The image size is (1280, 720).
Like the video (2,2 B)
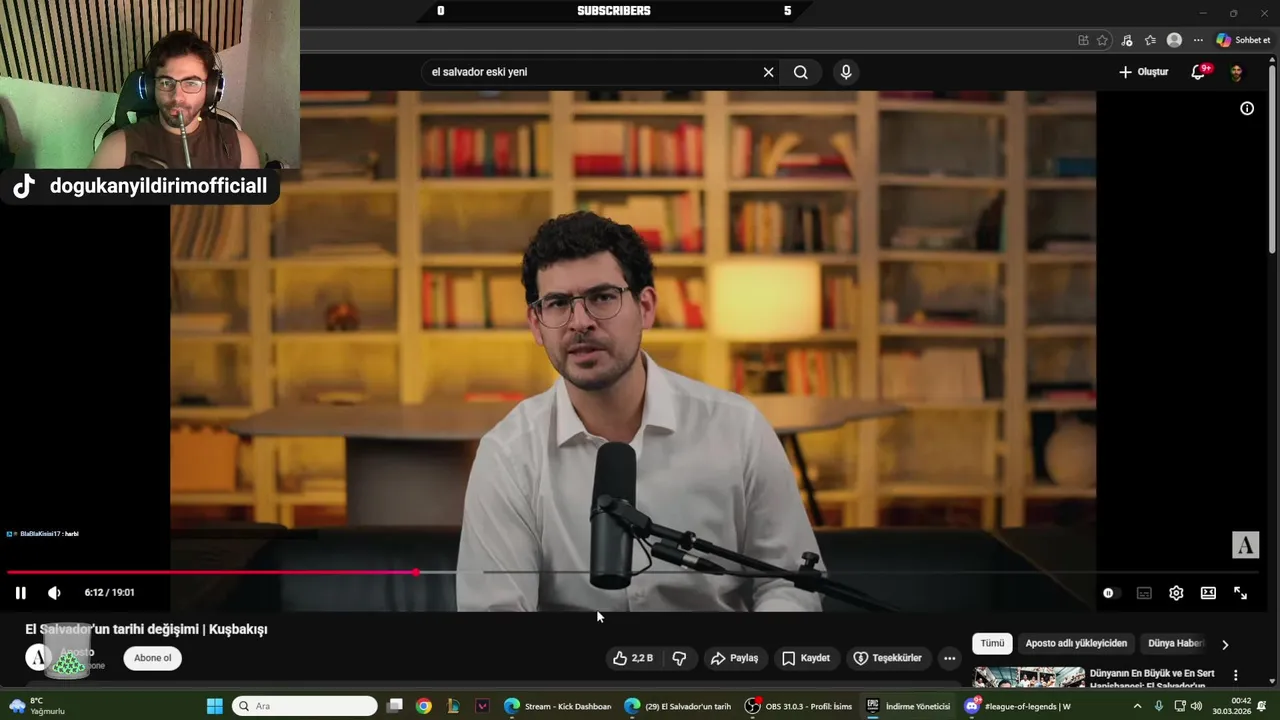click(x=633, y=658)
